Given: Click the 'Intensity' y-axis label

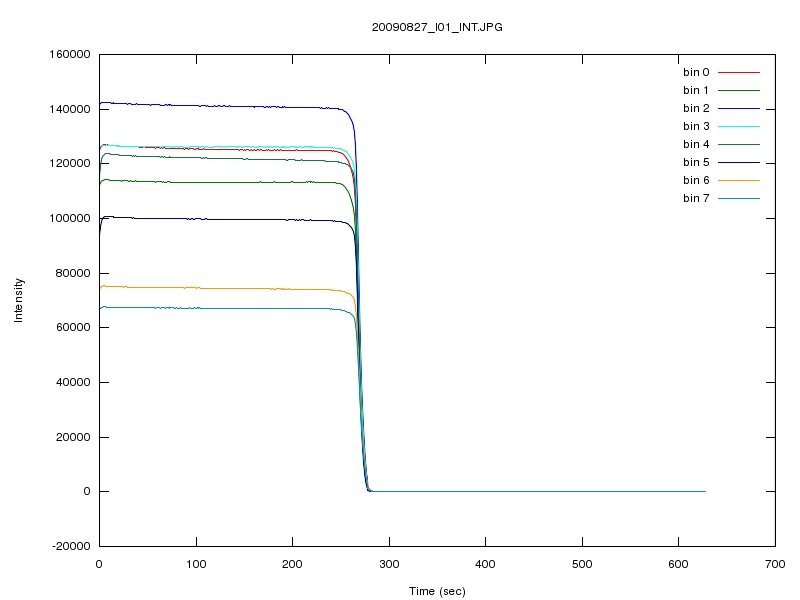Looking at the screenshot, I should tap(18, 300).
